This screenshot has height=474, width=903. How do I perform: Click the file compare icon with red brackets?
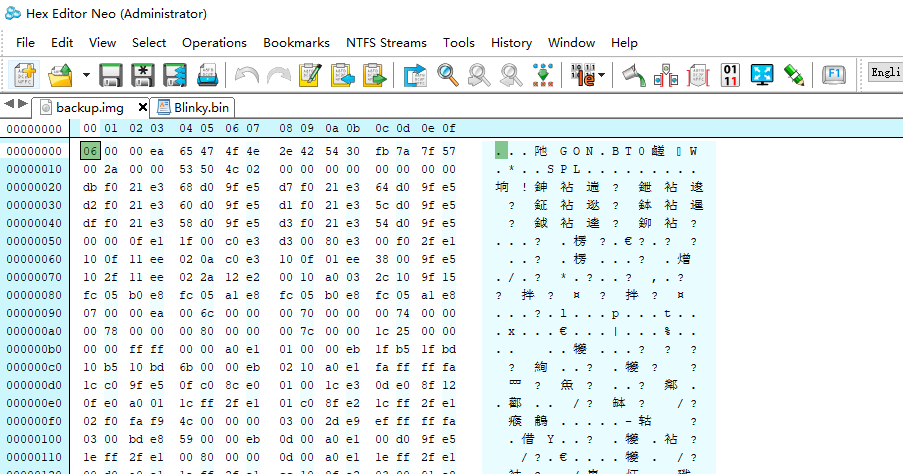point(666,75)
